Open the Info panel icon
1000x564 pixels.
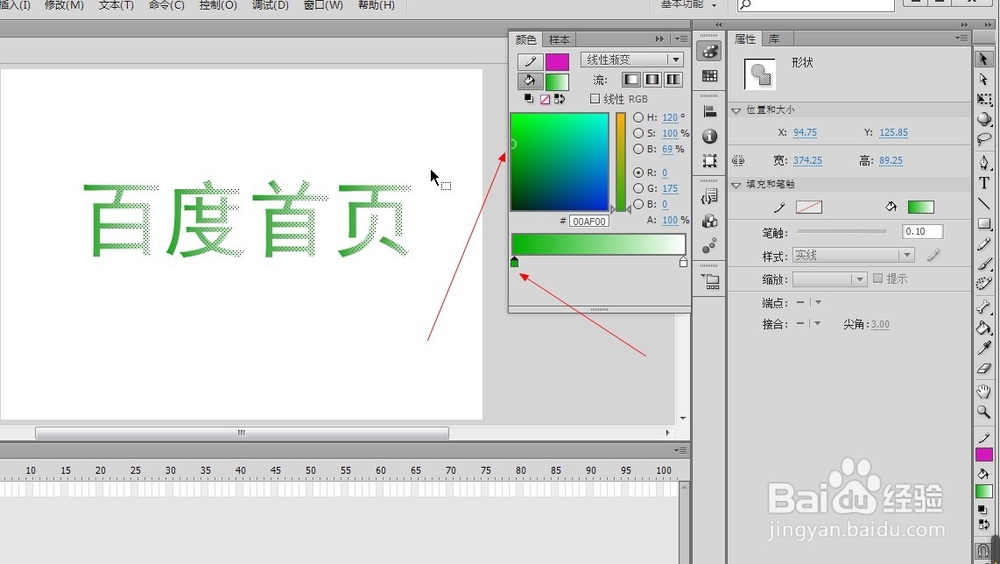709,136
